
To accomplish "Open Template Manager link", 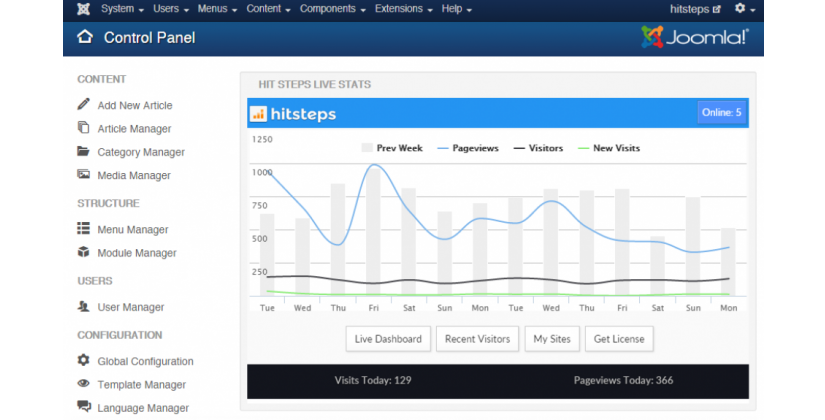I will tap(142, 385).
